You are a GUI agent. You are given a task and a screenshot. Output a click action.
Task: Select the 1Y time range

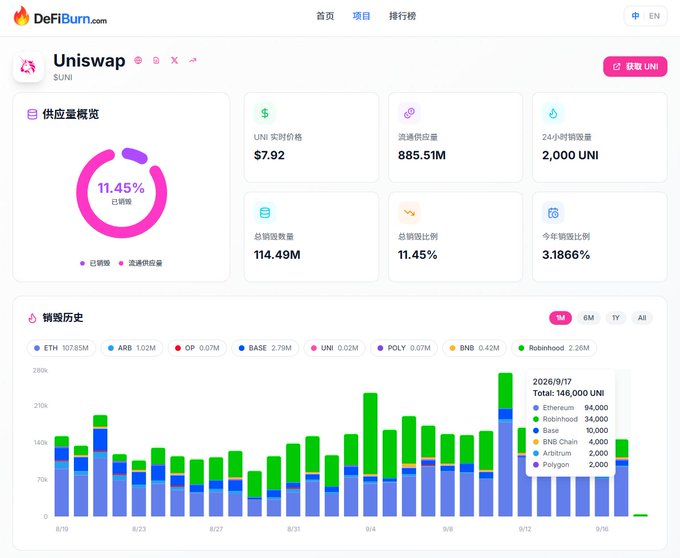(616, 318)
